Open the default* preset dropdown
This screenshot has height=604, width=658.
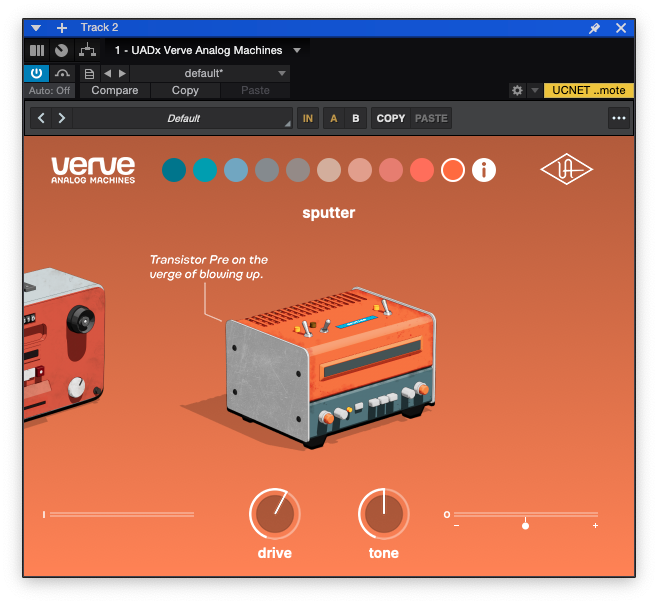tap(210, 73)
